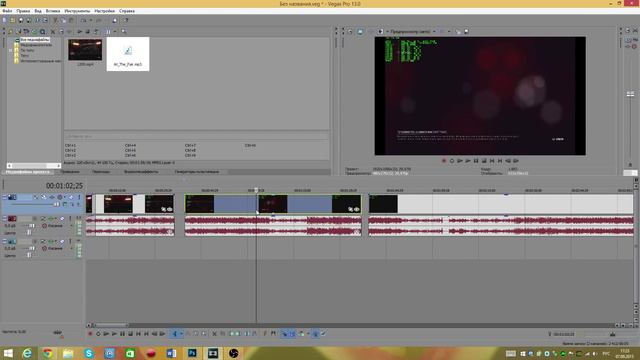Save the project via toolbar icon
The height and width of the screenshot is (360, 640).
click(21, 20)
